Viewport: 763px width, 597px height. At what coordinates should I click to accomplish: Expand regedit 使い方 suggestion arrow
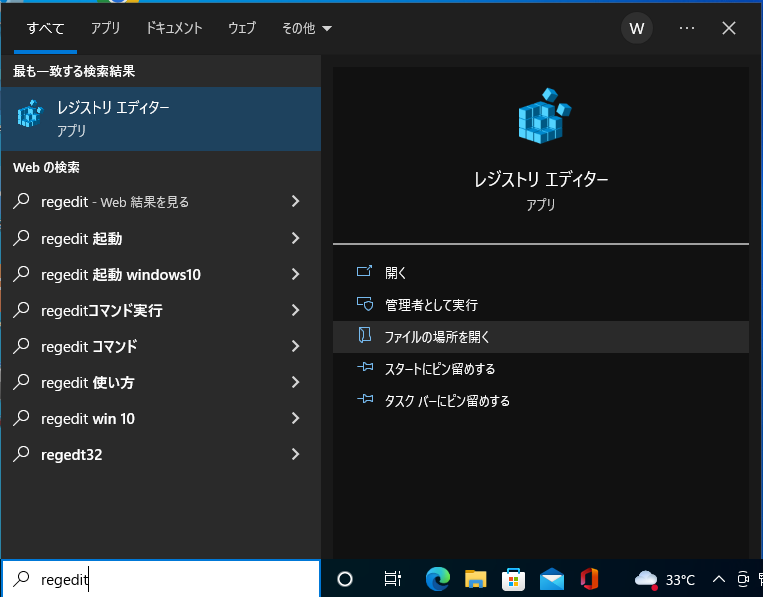[295, 382]
